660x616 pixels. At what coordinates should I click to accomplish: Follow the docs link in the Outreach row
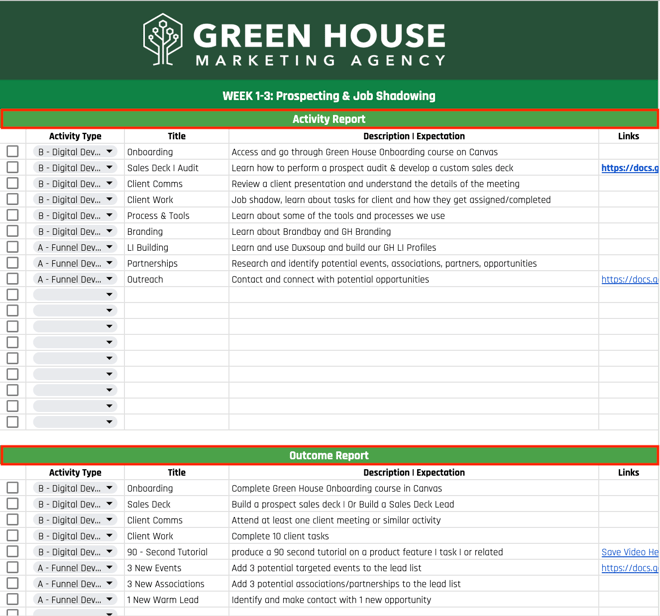pyautogui.click(x=629, y=280)
